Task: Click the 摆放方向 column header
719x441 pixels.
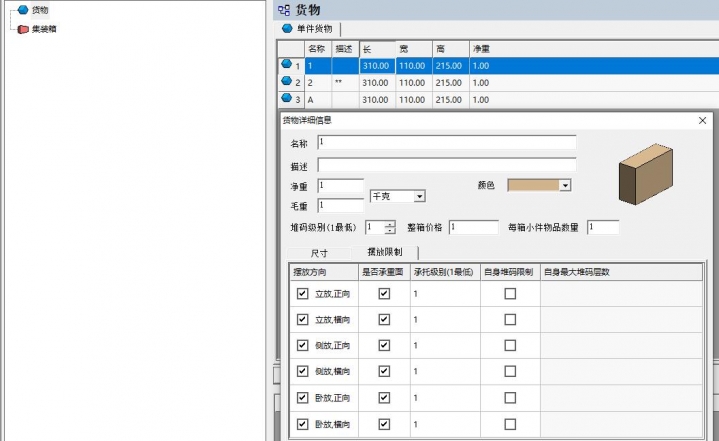Action: click(324, 272)
